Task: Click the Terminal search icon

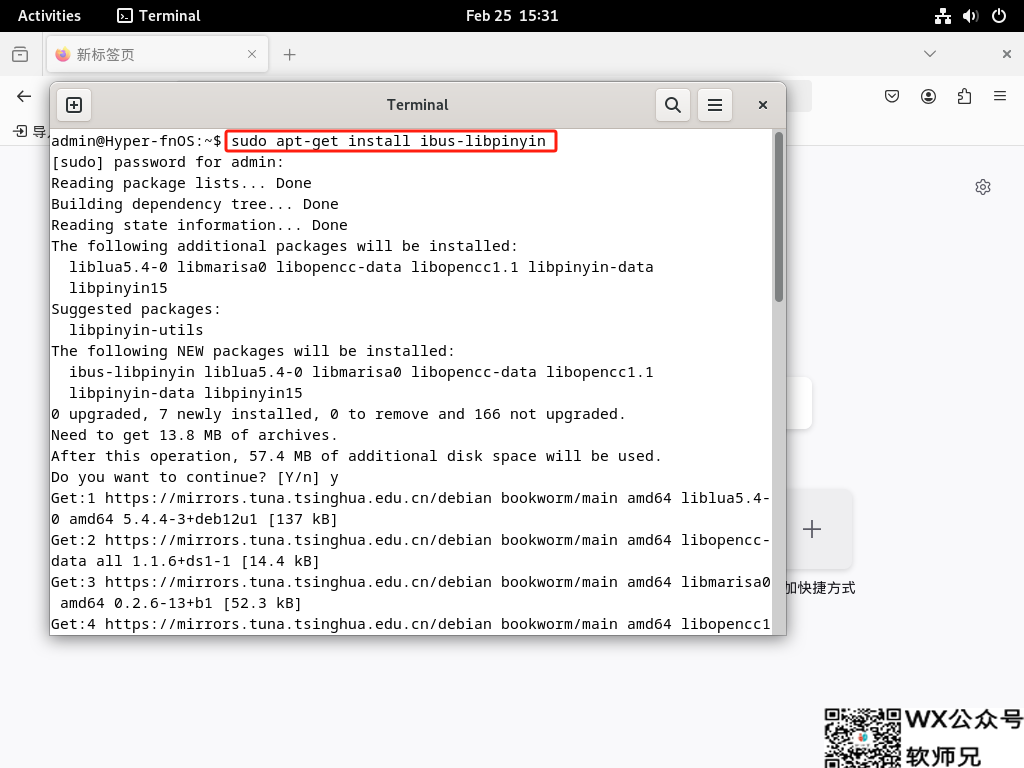Action: (x=673, y=105)
